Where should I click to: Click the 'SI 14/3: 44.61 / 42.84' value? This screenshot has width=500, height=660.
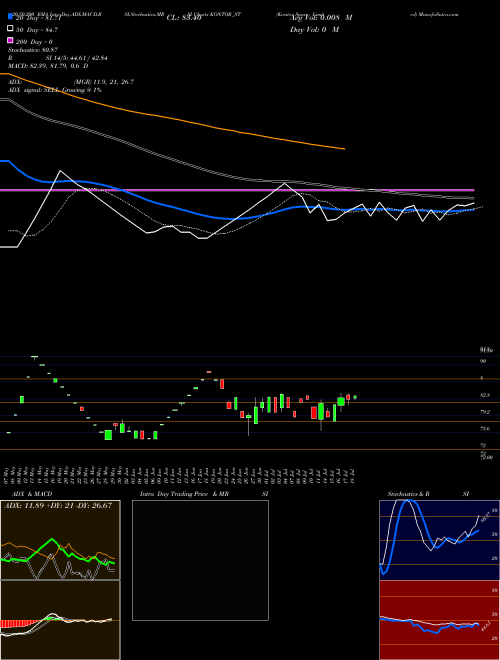click(x=77, y=58)
